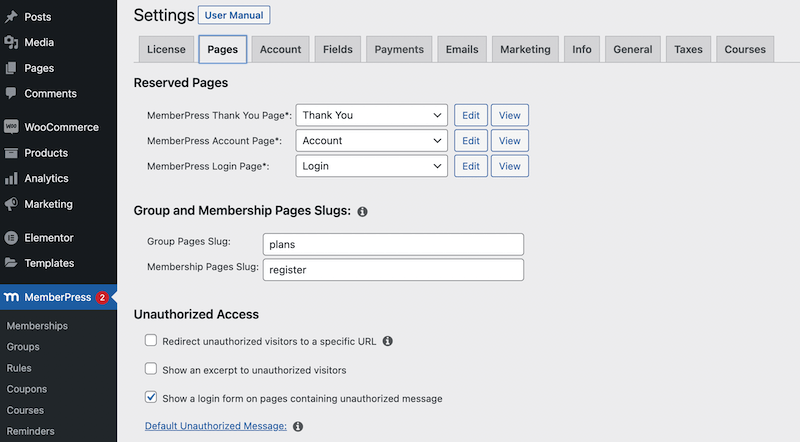The image size is (800, 442).
Task: Switch to the Taxes tab
Action: (688, 50)
